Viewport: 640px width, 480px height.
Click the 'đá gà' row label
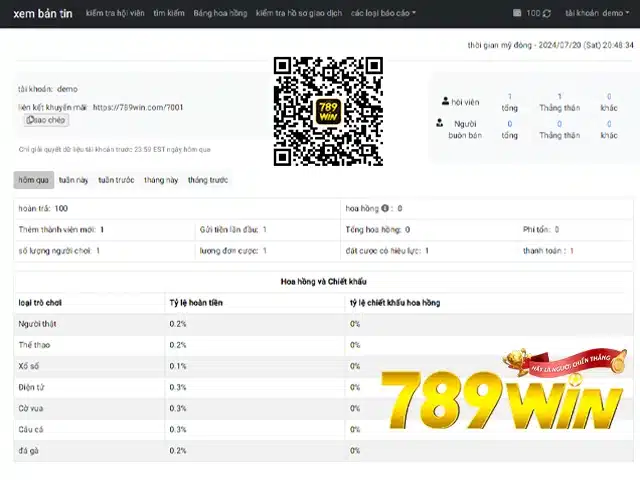[x=29, y=451]
